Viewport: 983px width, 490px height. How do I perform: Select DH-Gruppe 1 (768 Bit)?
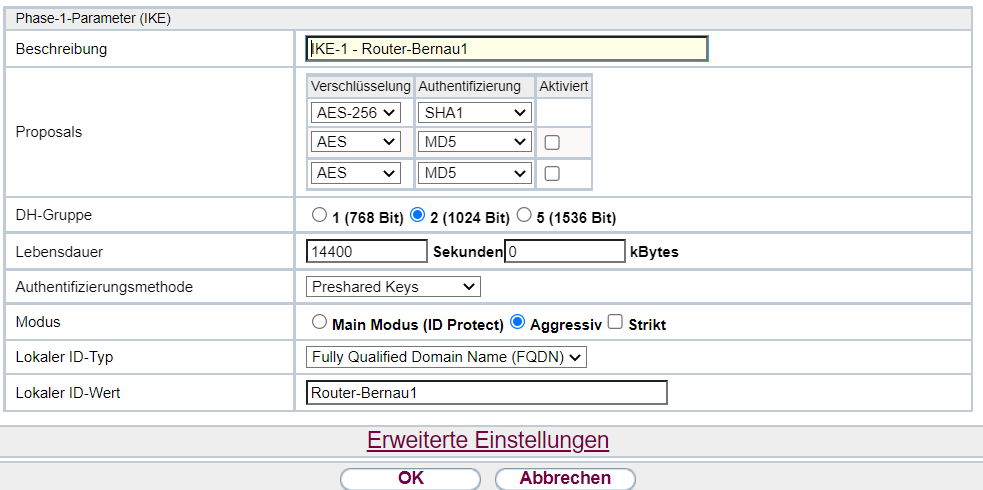[319, 216]
